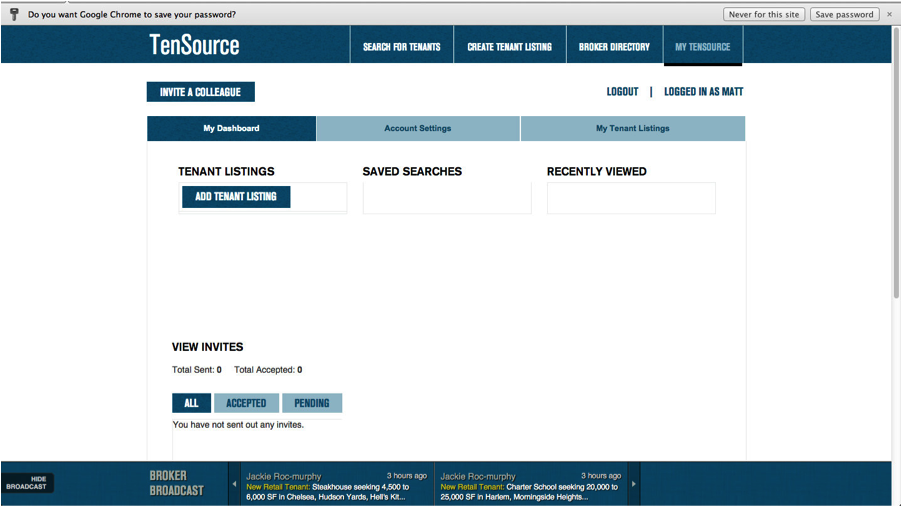Click the View Invites heading

click(208, 347)
